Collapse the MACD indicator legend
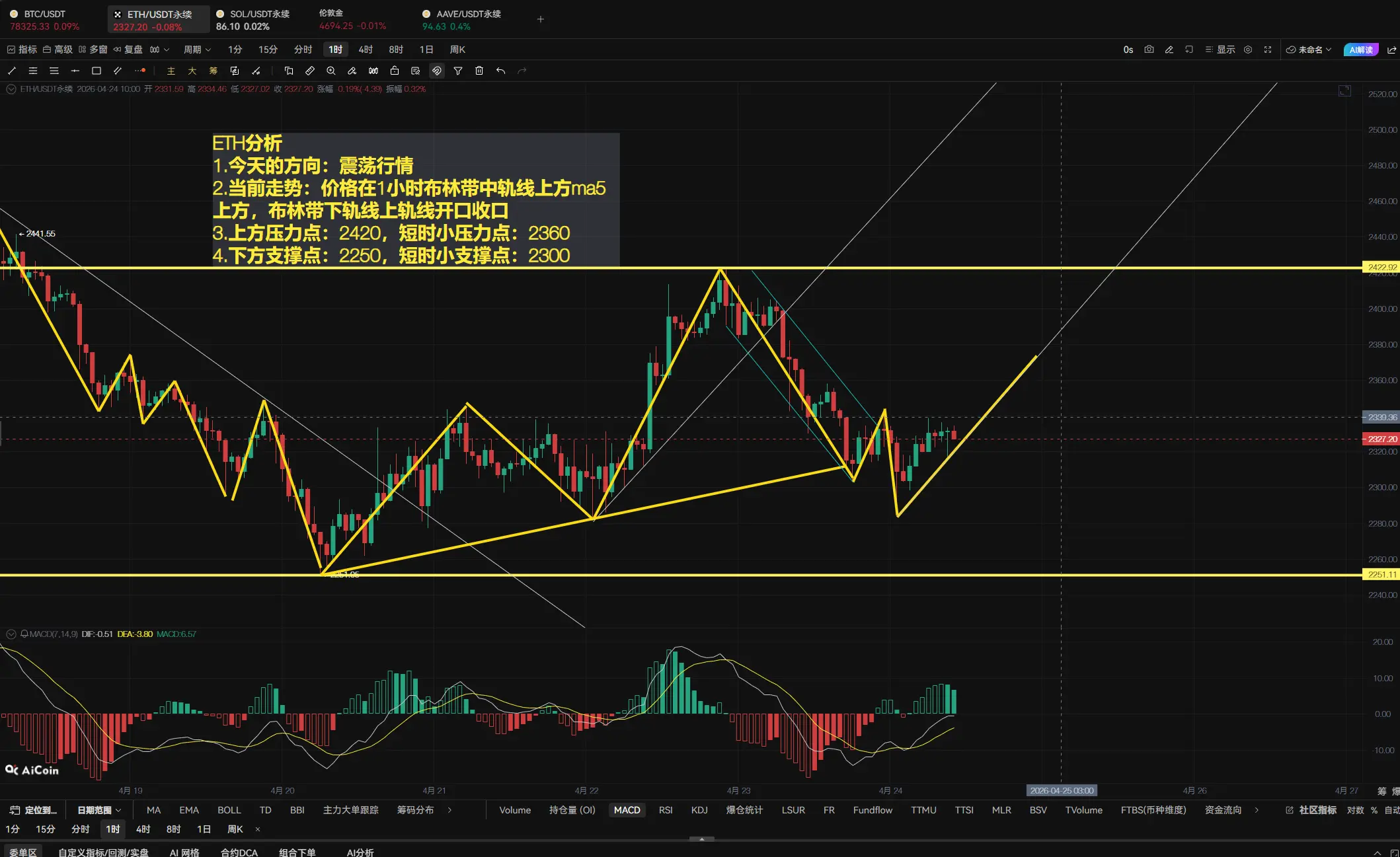Viewport: 1400px width, 857px height. pos(11,634)
